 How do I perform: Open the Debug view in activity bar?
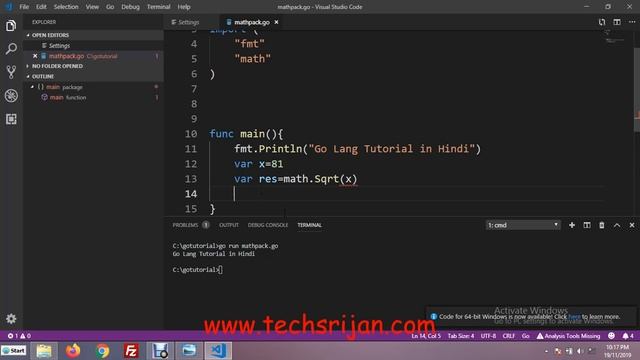click(x=11, y=96)
